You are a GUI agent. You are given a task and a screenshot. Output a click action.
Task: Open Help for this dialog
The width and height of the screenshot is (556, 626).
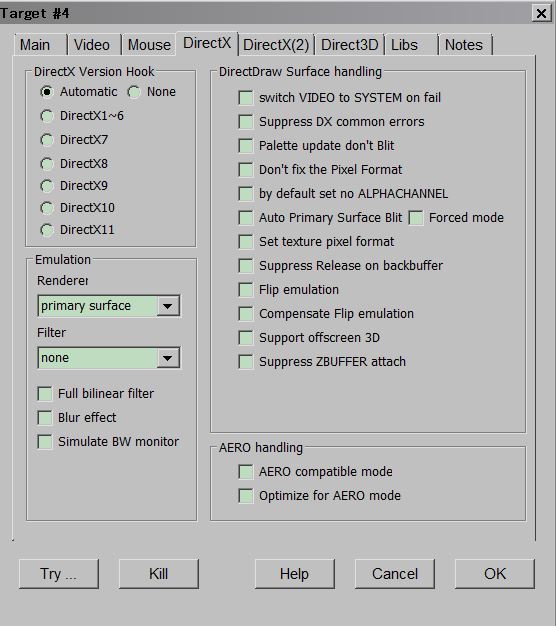[x=295, y=574]
